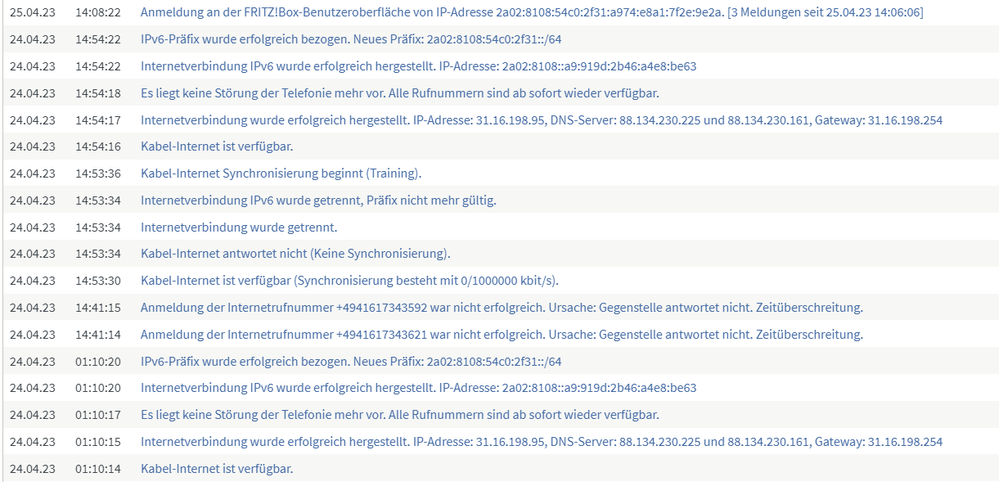Open the 01:10:17 Störung der Telefonie message
999x482 pixels.
tap(399, 415)
